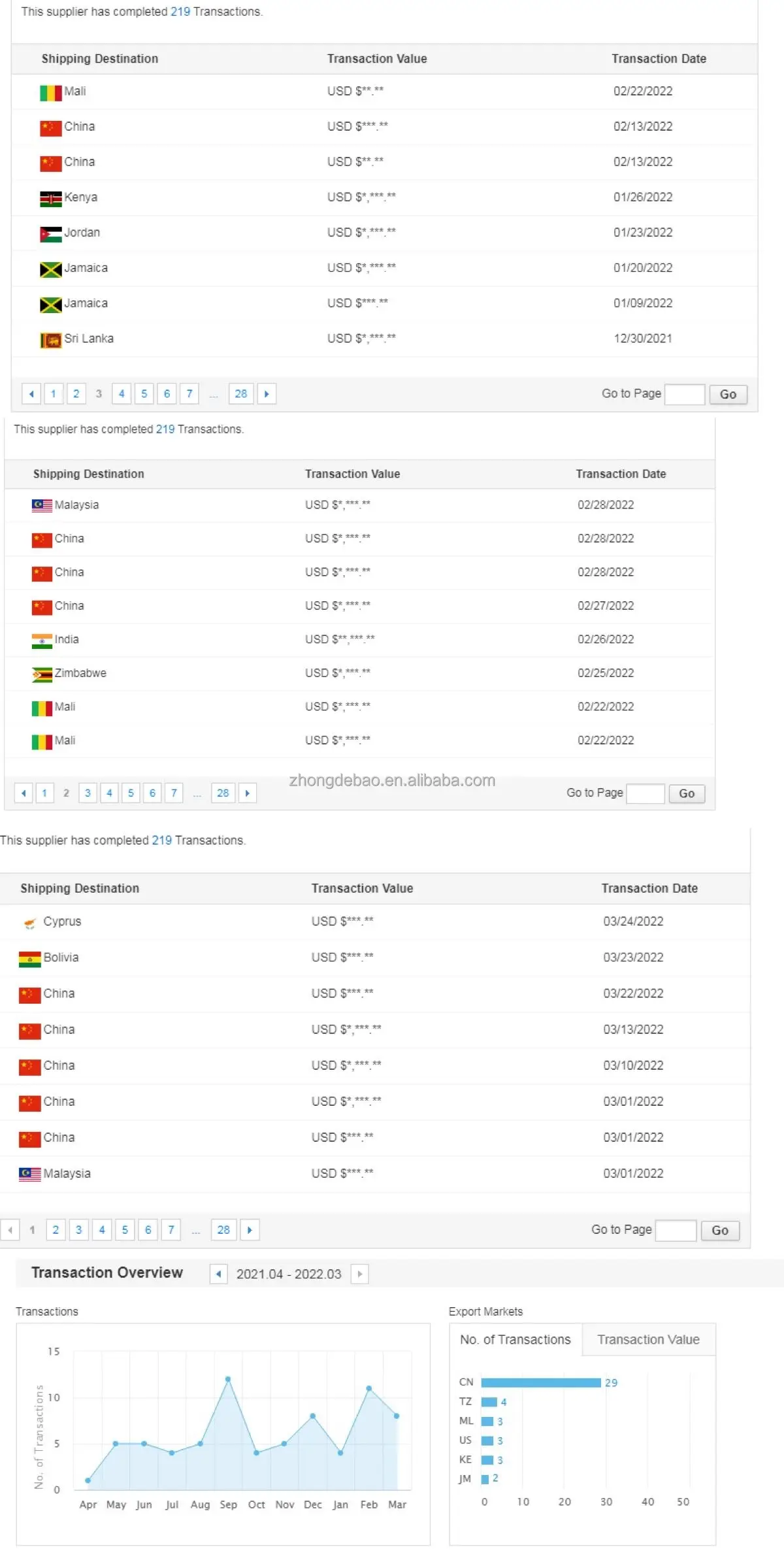The width and height of the screenshot is (784, 1562).
Task: Go to next page in the table listing Cyprus
Action: (250, 1229)
